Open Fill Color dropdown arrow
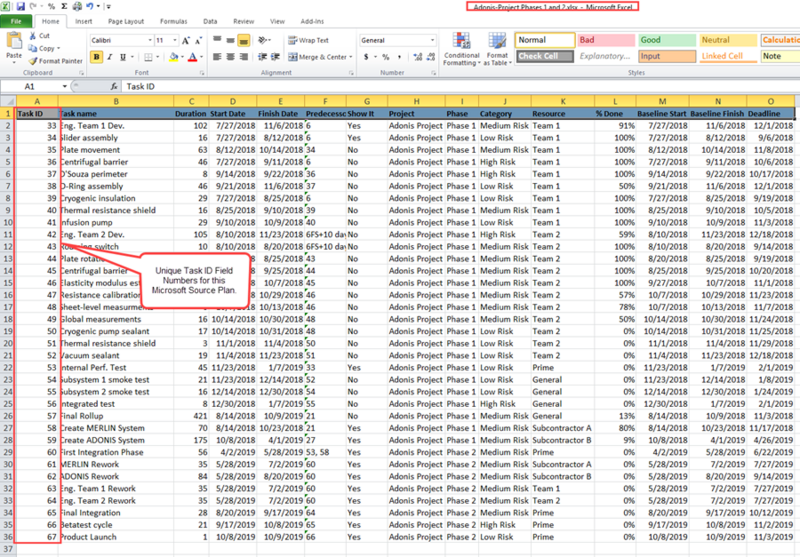This screenshot has height=557, width=800. 183,57
